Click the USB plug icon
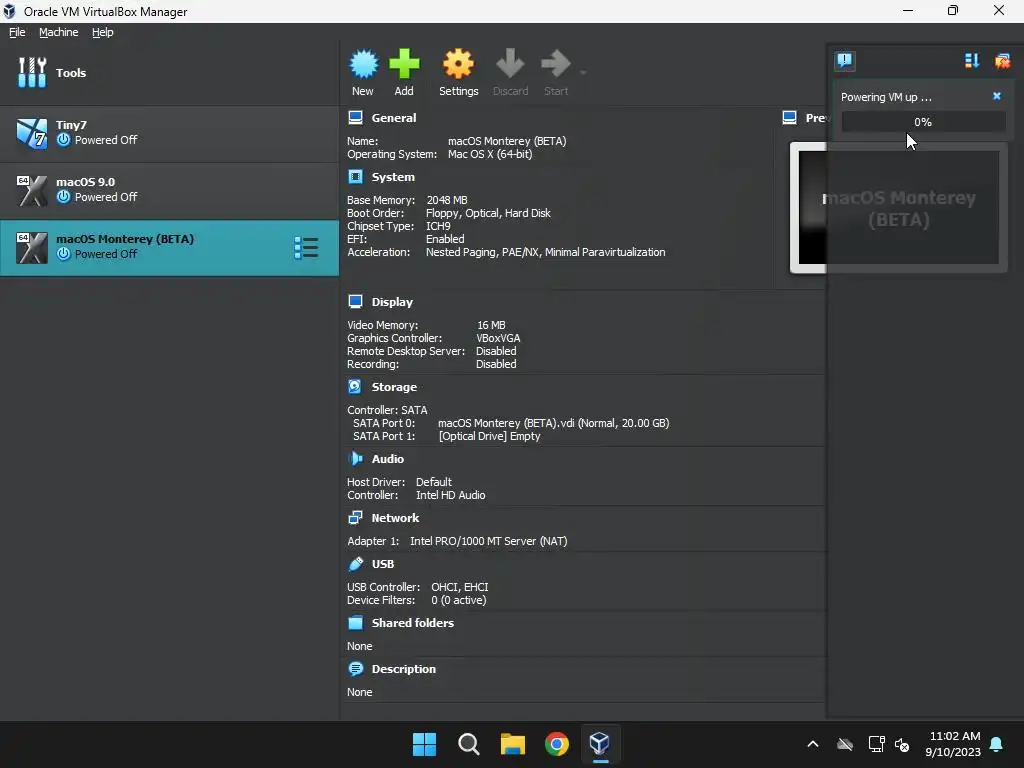 pyautogui.click(x=355, y=564)
